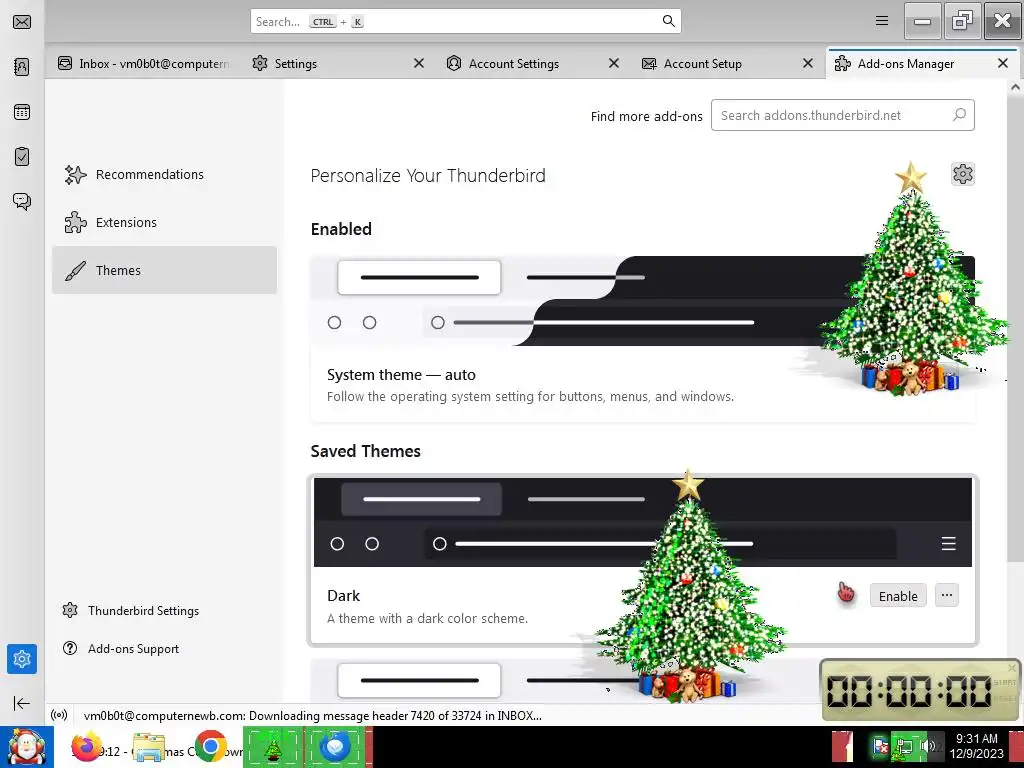Click the magnifier in add-ons search field

coord(959,115)
